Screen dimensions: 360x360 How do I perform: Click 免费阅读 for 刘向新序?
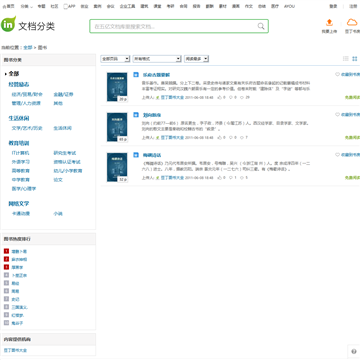coord(352,137)
